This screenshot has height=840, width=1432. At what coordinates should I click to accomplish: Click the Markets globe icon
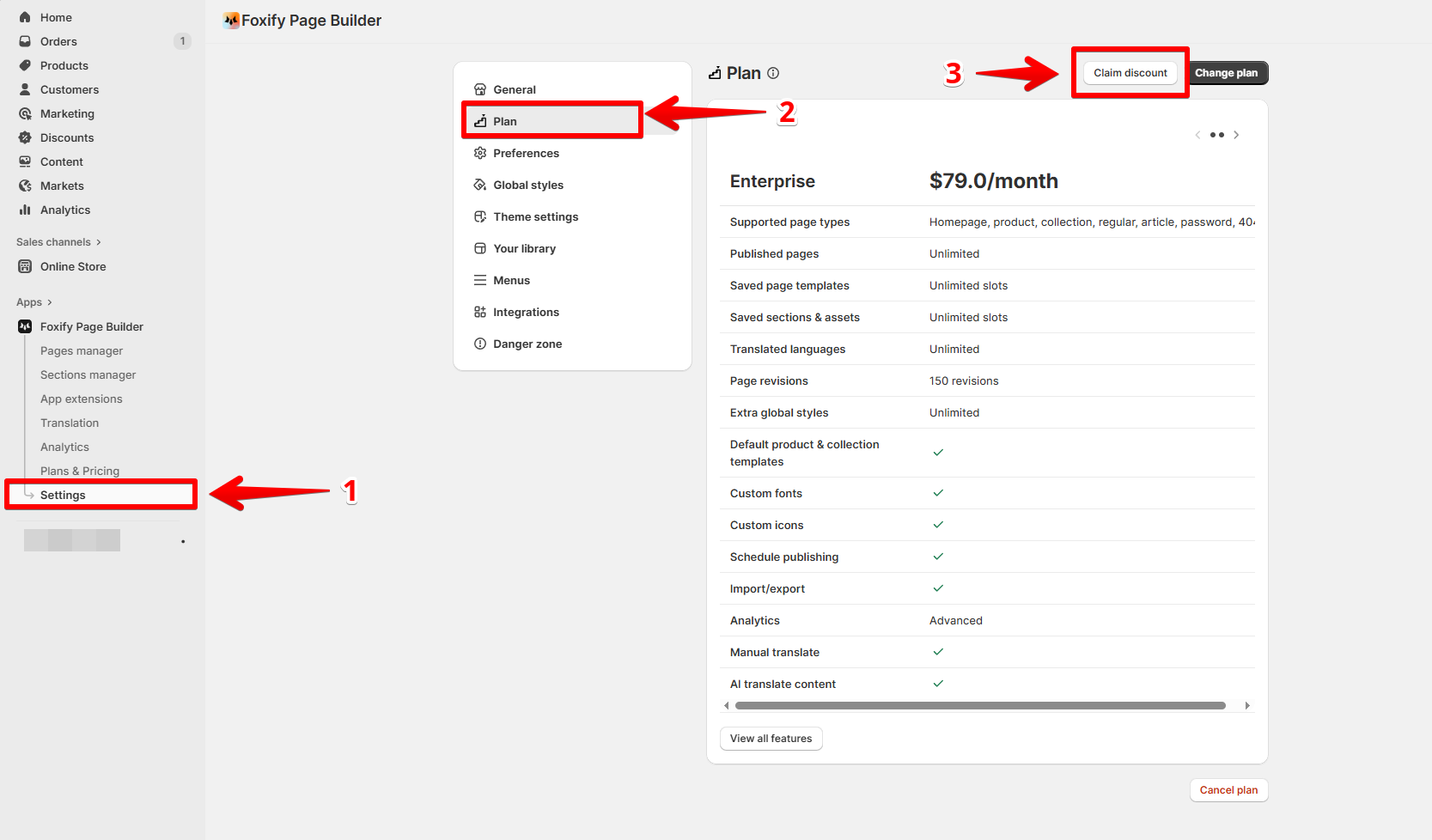tap(25, 186)
